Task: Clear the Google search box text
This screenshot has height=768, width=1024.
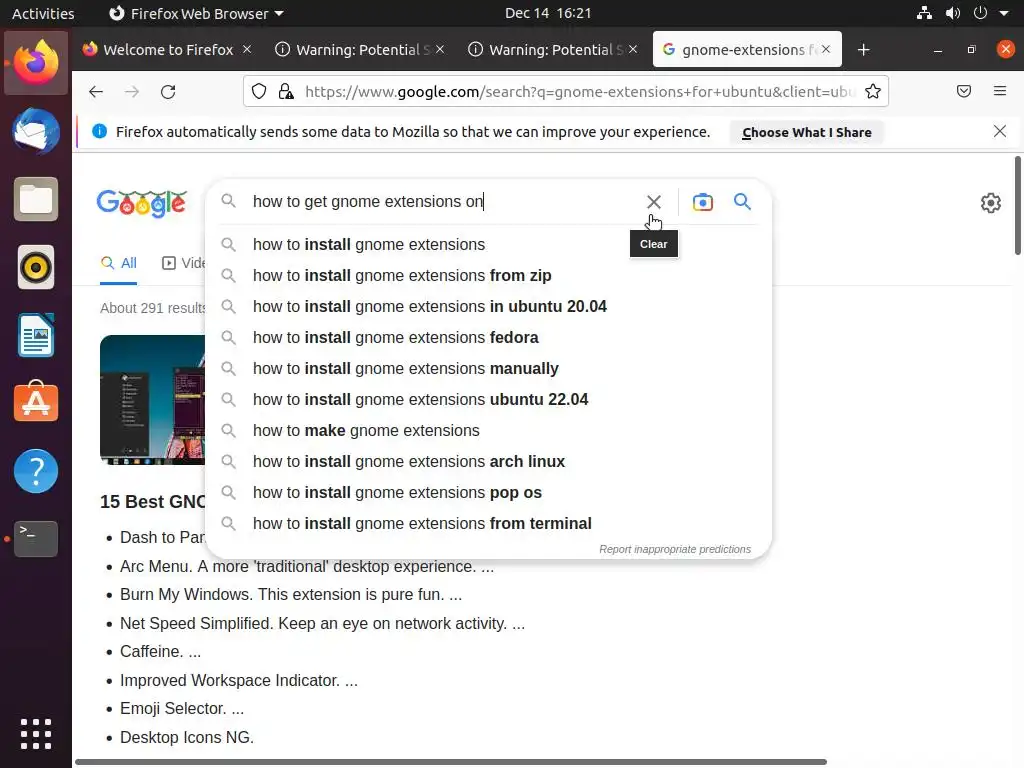Action: tap(653, 202)
